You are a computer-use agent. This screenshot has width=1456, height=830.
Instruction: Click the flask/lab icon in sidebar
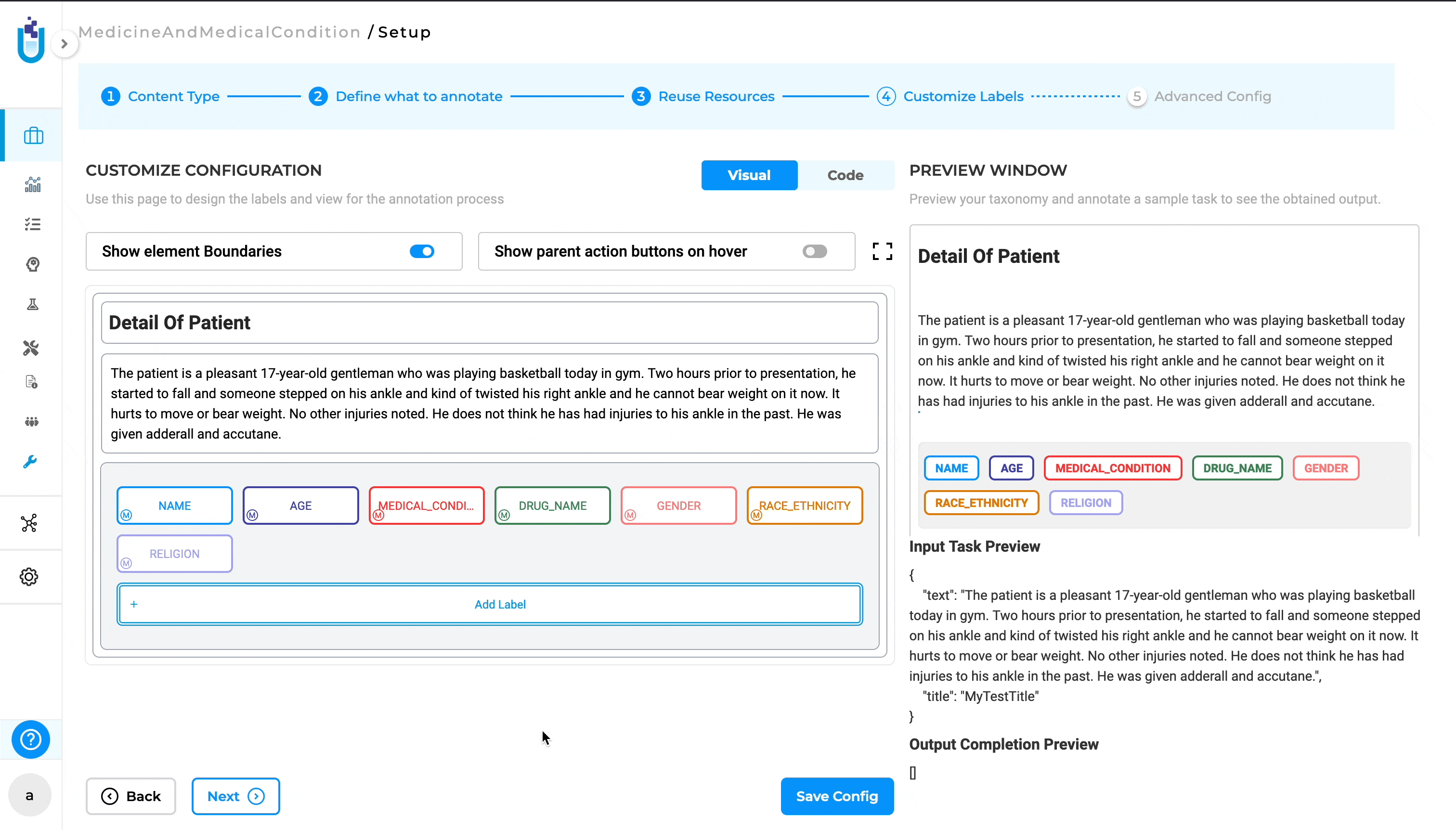32,304
